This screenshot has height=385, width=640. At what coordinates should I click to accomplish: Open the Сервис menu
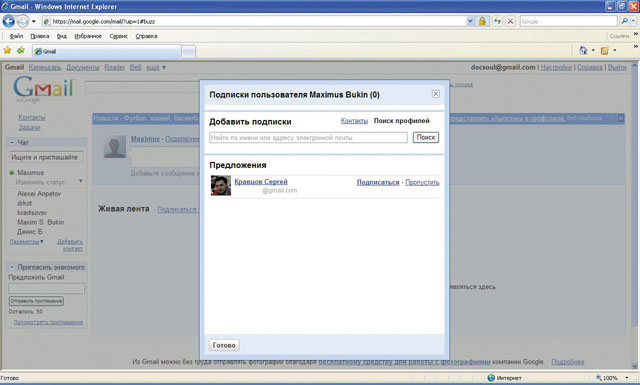tap(118, 36)
